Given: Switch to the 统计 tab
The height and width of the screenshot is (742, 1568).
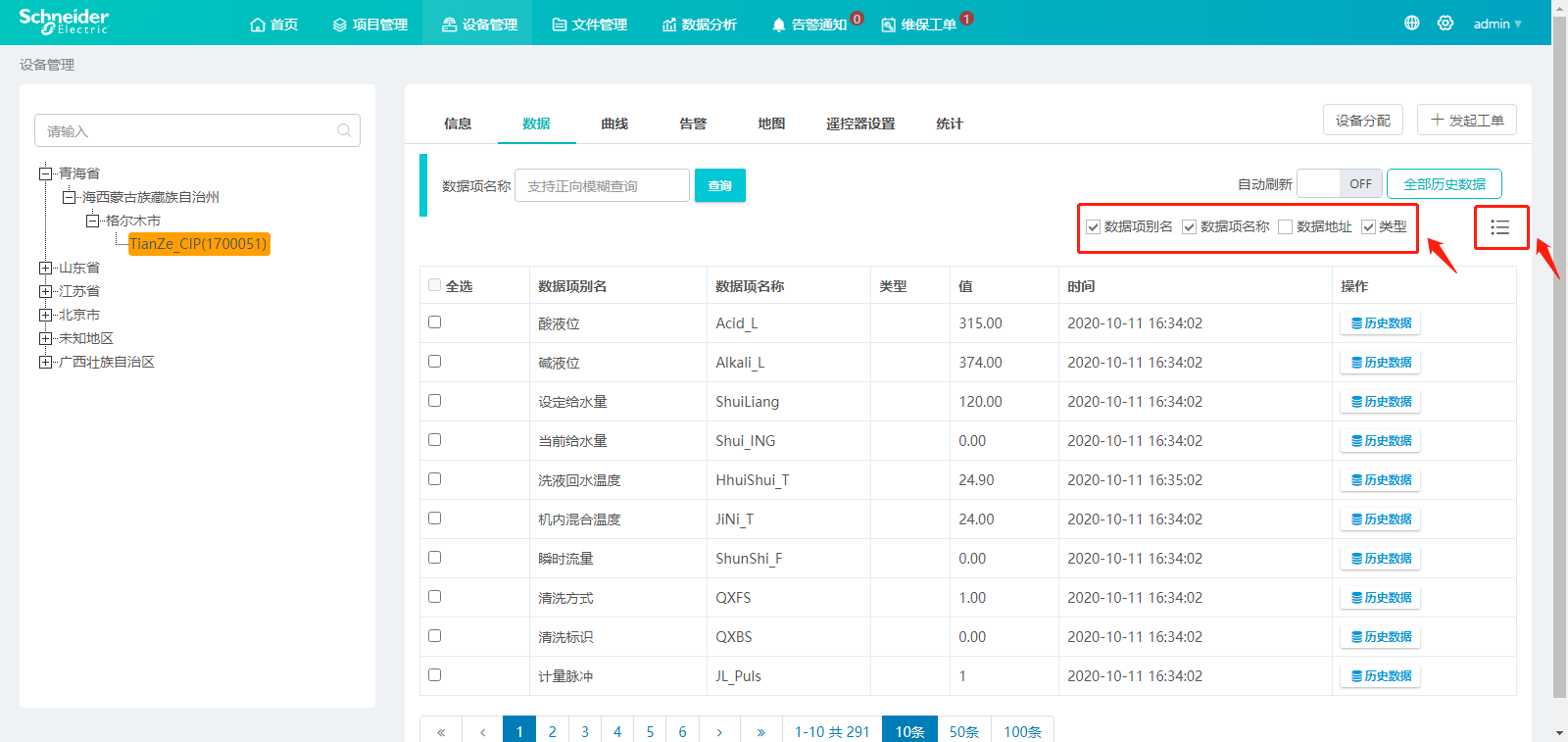Looking at the screenshot, I should tap(949, 124).
